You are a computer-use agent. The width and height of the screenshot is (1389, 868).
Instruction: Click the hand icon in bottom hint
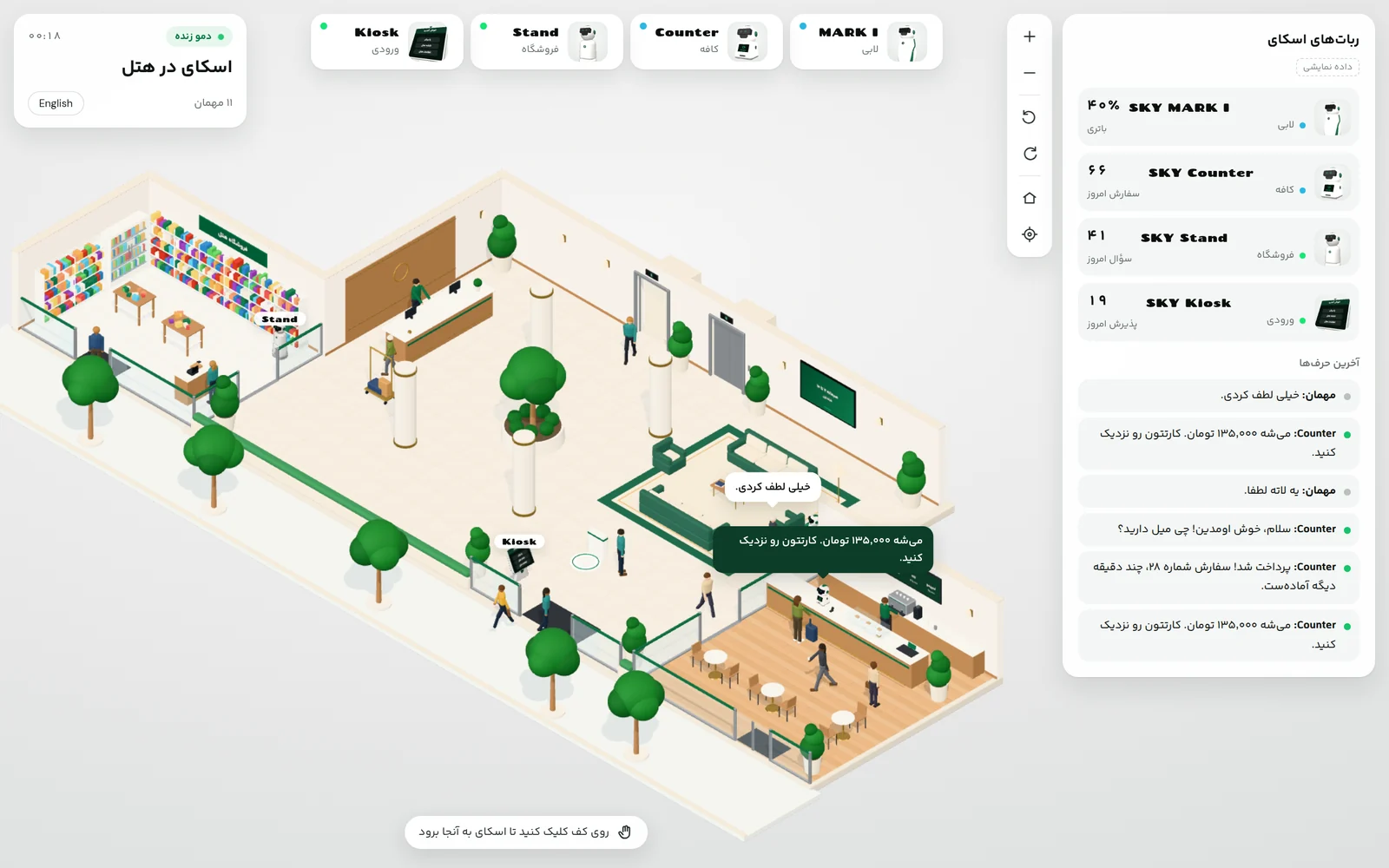click(x=624, y=832)
